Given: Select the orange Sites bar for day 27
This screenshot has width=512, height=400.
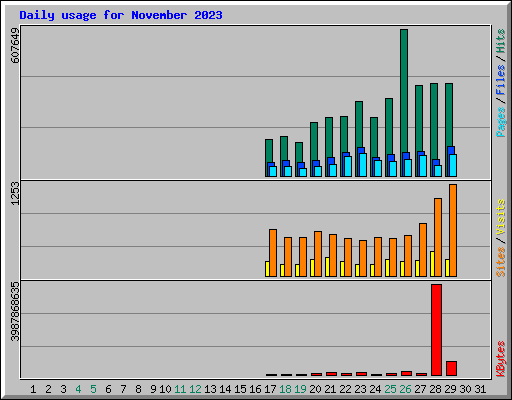Looking at the screenshot, I should [x=423, y=250].
